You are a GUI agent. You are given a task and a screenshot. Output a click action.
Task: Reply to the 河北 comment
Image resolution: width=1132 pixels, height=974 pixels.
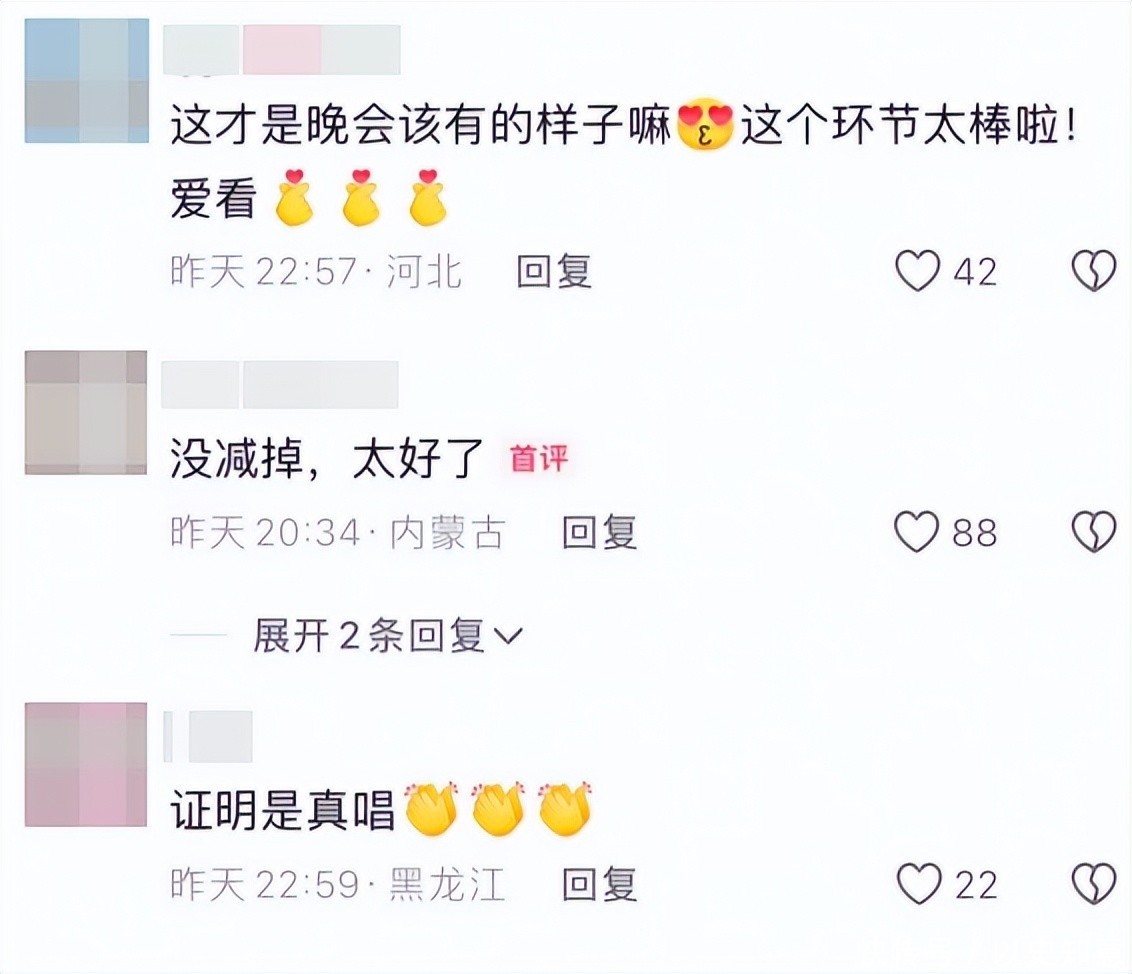(x=554, y=272)
